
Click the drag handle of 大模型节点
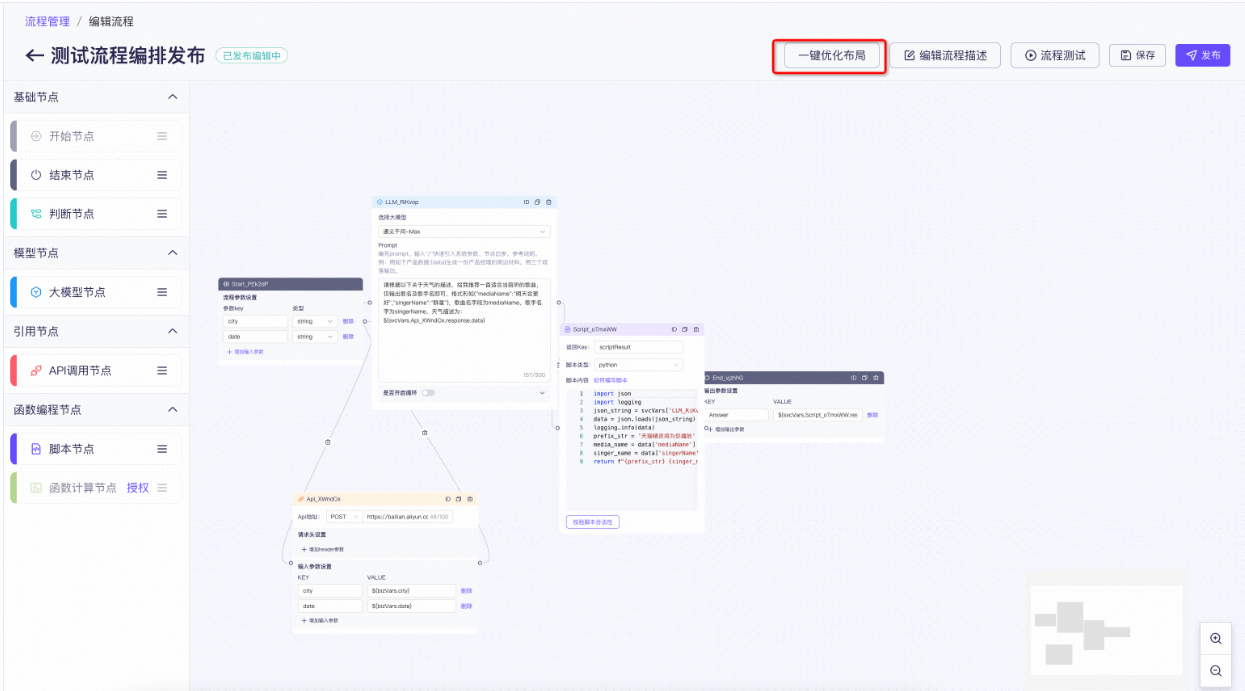click(x=162, y=292)
